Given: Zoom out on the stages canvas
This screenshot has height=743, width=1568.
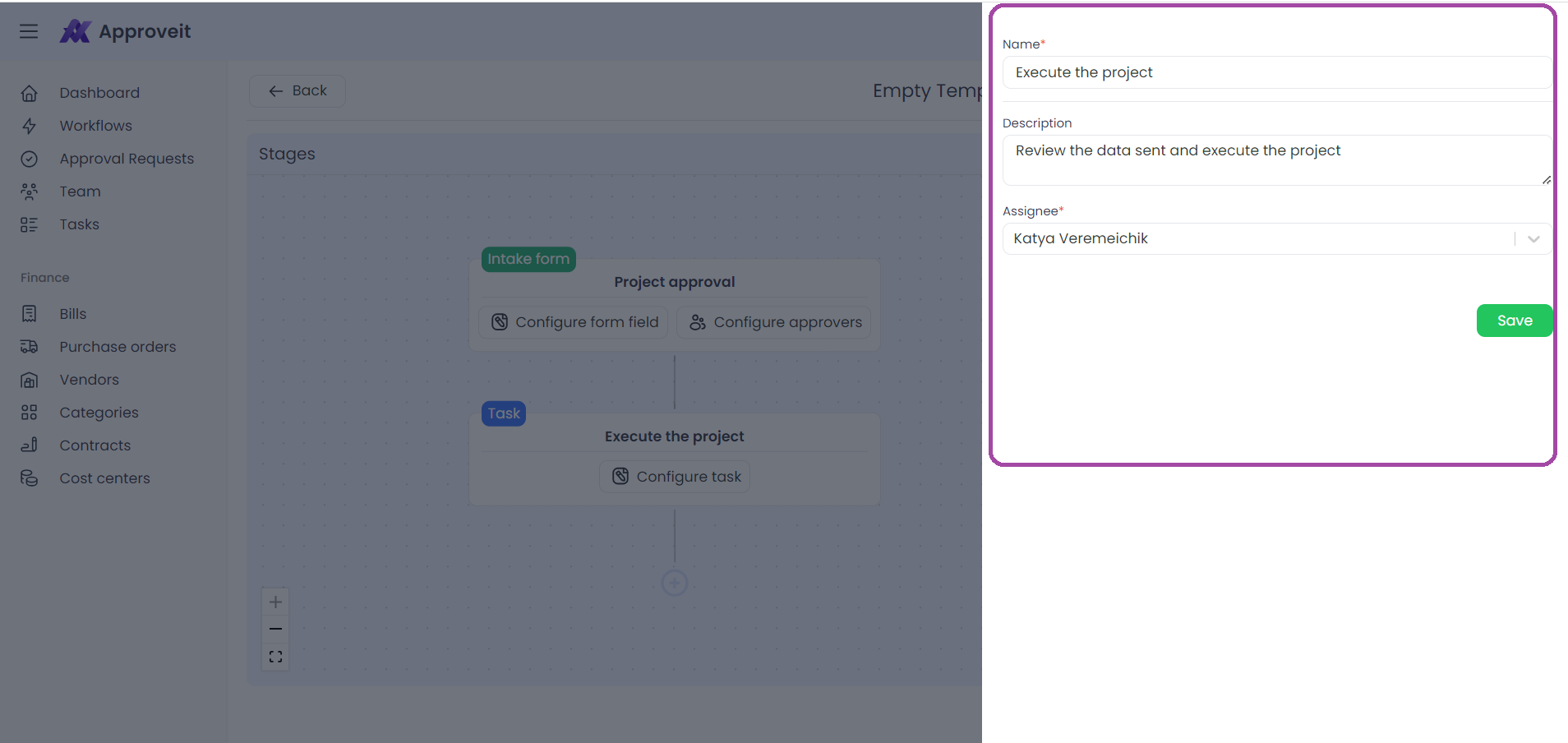Looking at the screenshot, I should click(x=275, y=629).
